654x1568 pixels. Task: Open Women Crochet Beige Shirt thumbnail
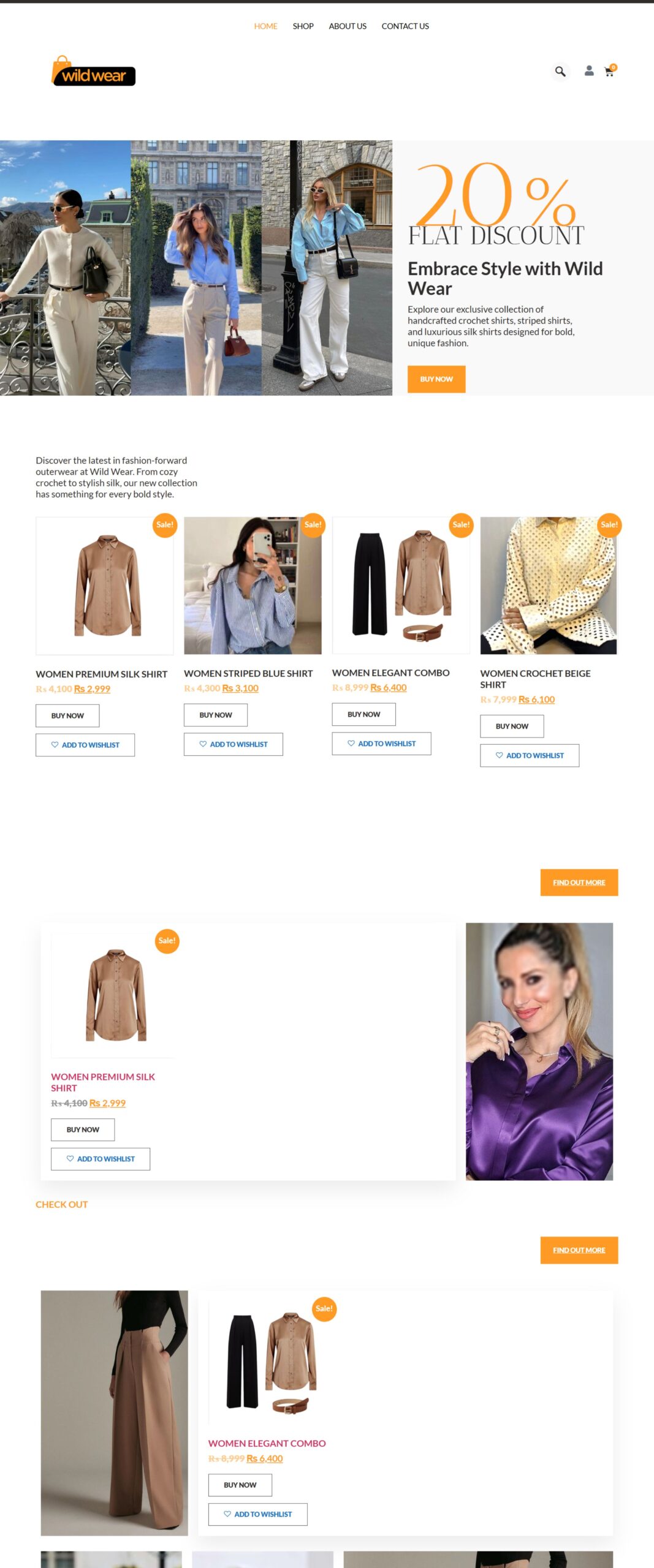pyautogui.click(x=549, y=586)
